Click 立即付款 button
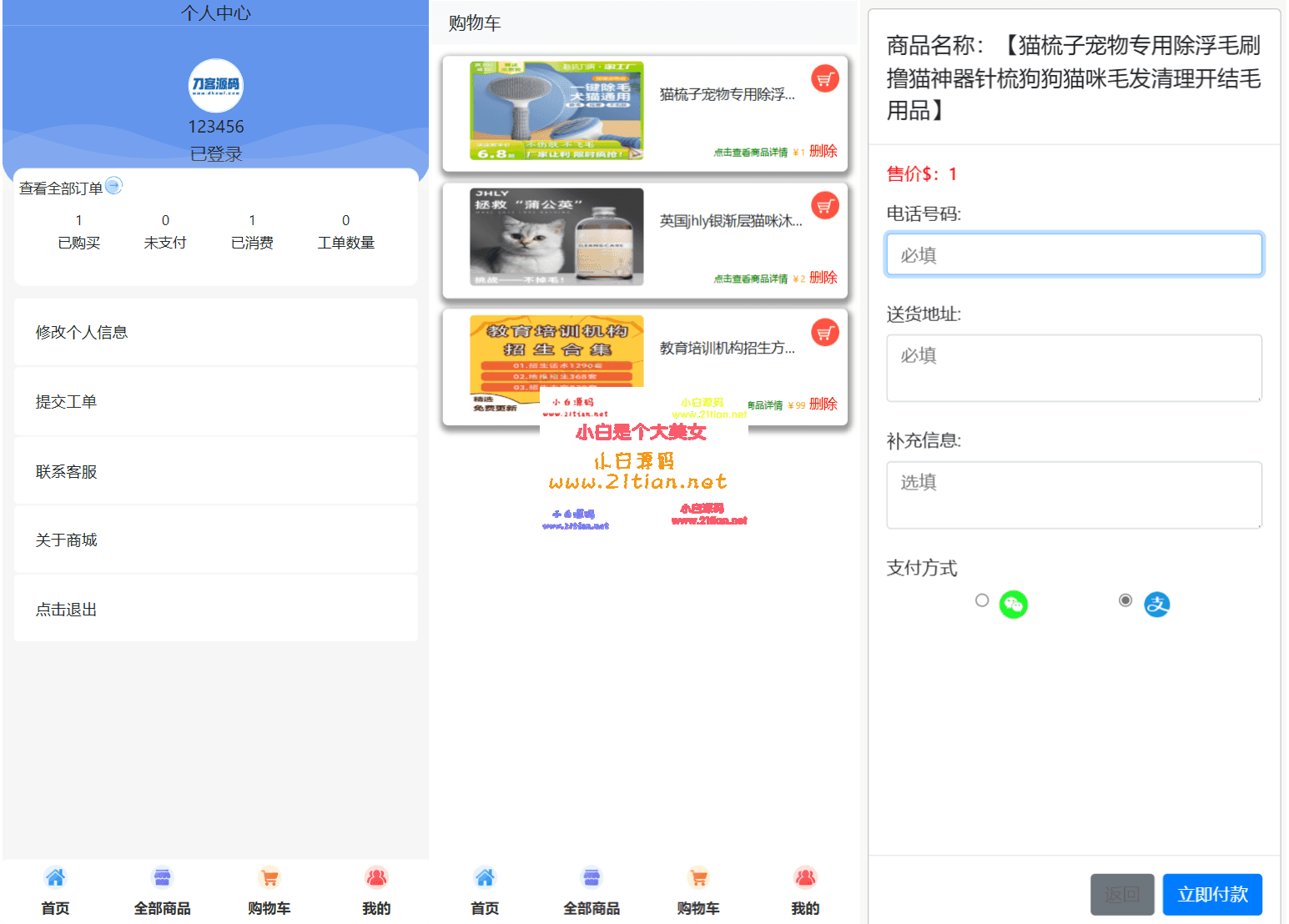This screenshot has height=924, width=1289. point(1211,894)
